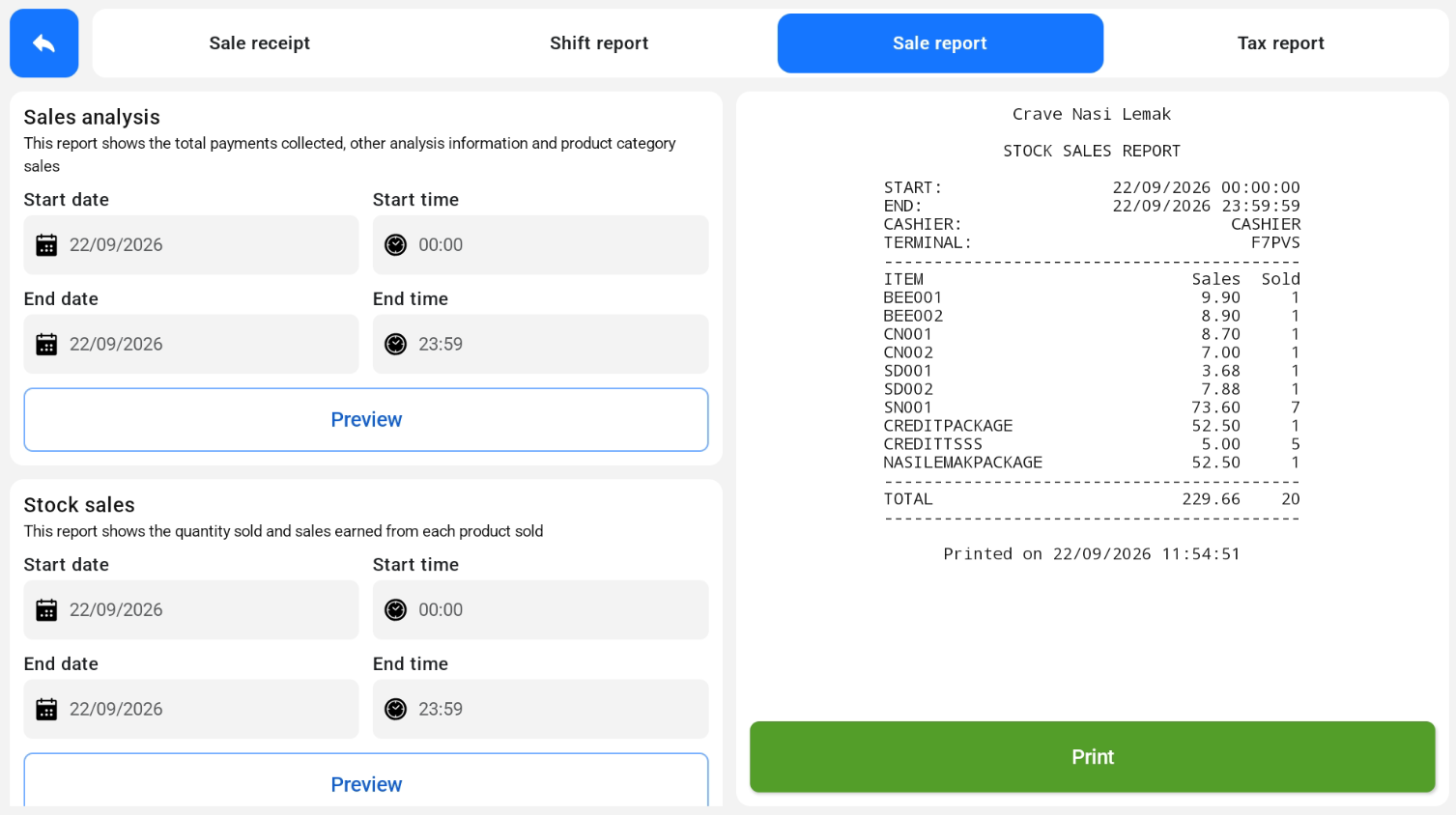Click the blue back arrow icon
Viewport: 1456px width, 815px height.
[43, 43]
